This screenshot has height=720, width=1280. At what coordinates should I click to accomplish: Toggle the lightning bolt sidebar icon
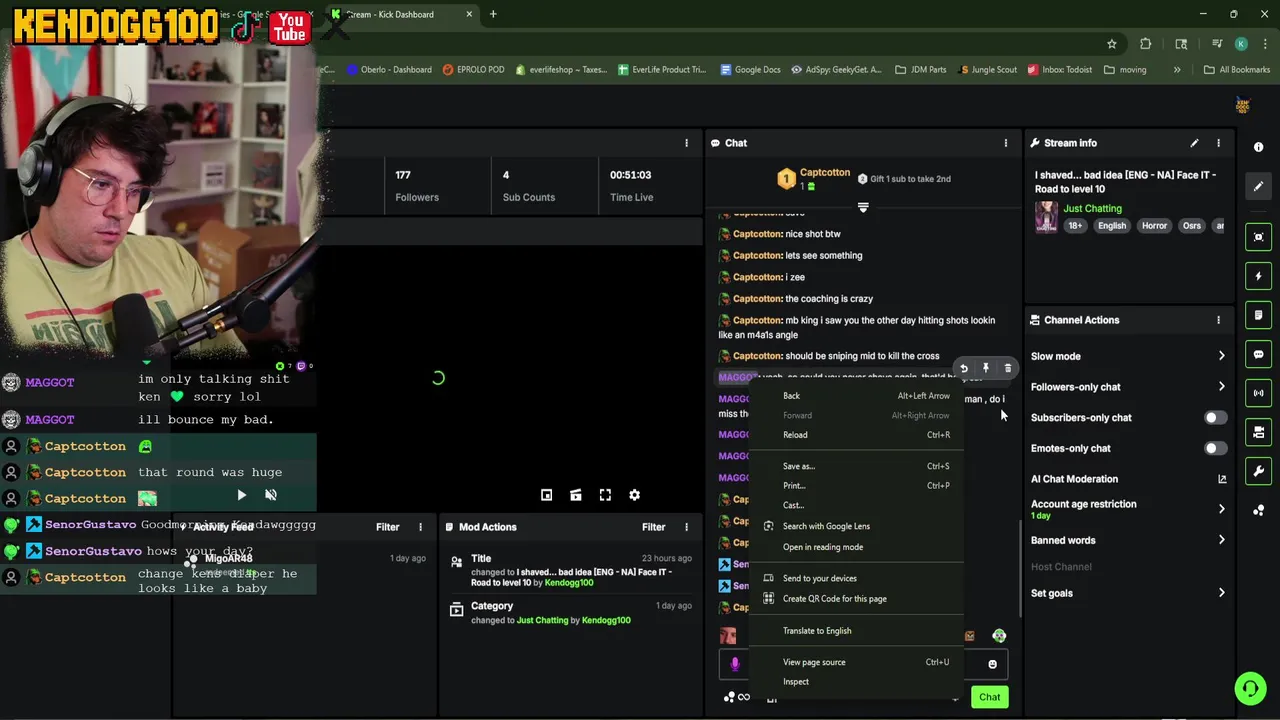(x=1258, y=276)
